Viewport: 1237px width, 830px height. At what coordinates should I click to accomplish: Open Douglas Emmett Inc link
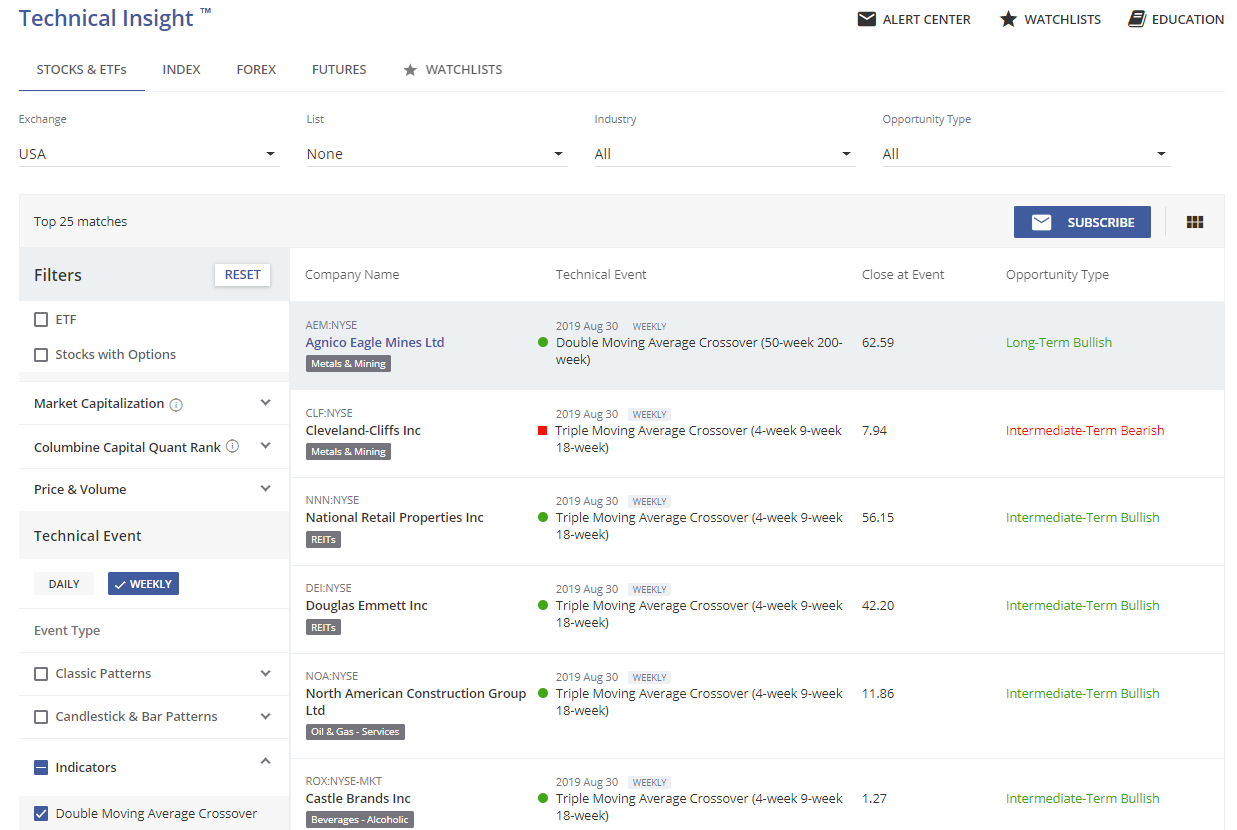tap(367, 605)
